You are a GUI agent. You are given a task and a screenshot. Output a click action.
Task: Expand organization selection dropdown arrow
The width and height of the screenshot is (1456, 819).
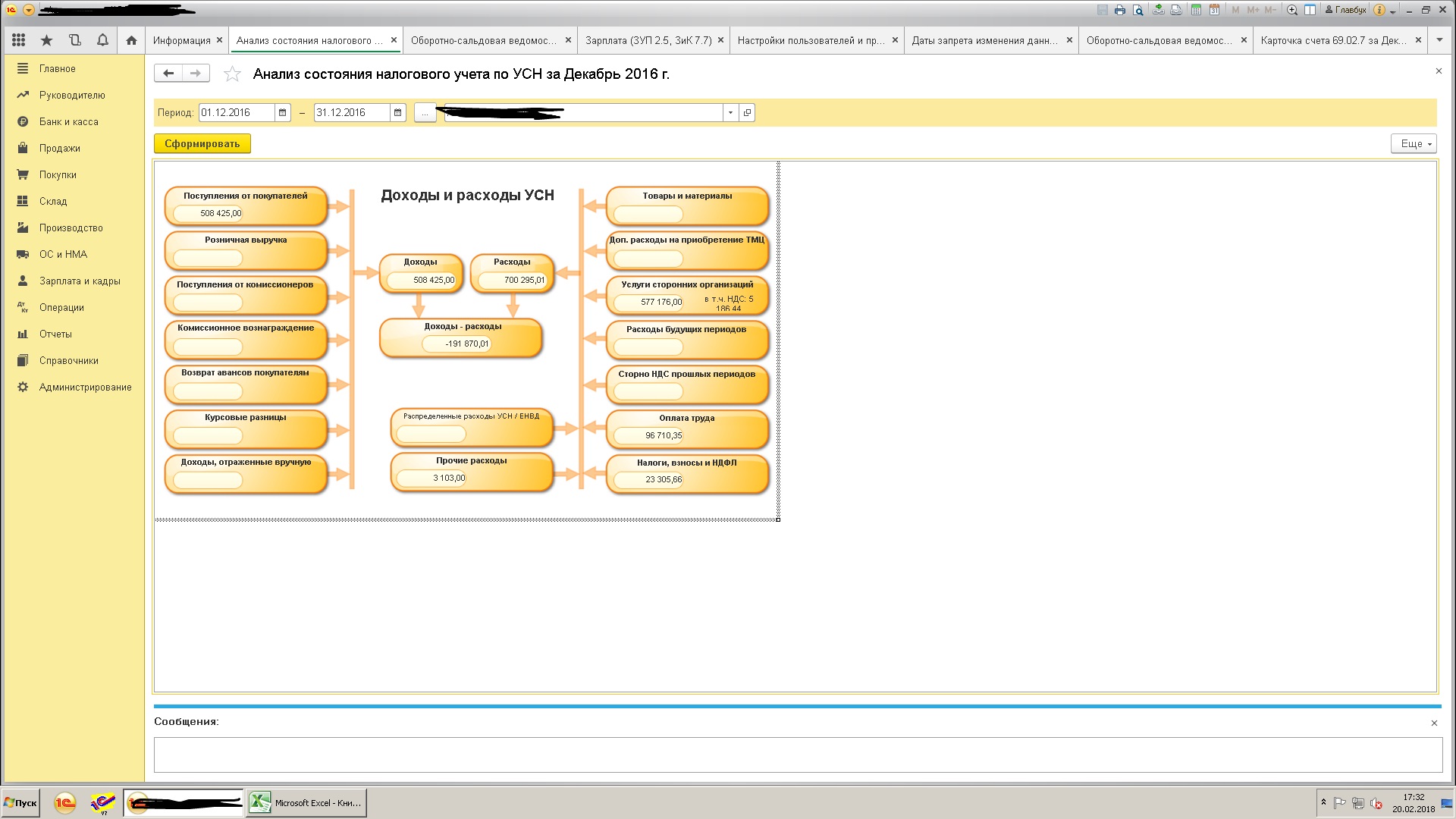point(730,112)
